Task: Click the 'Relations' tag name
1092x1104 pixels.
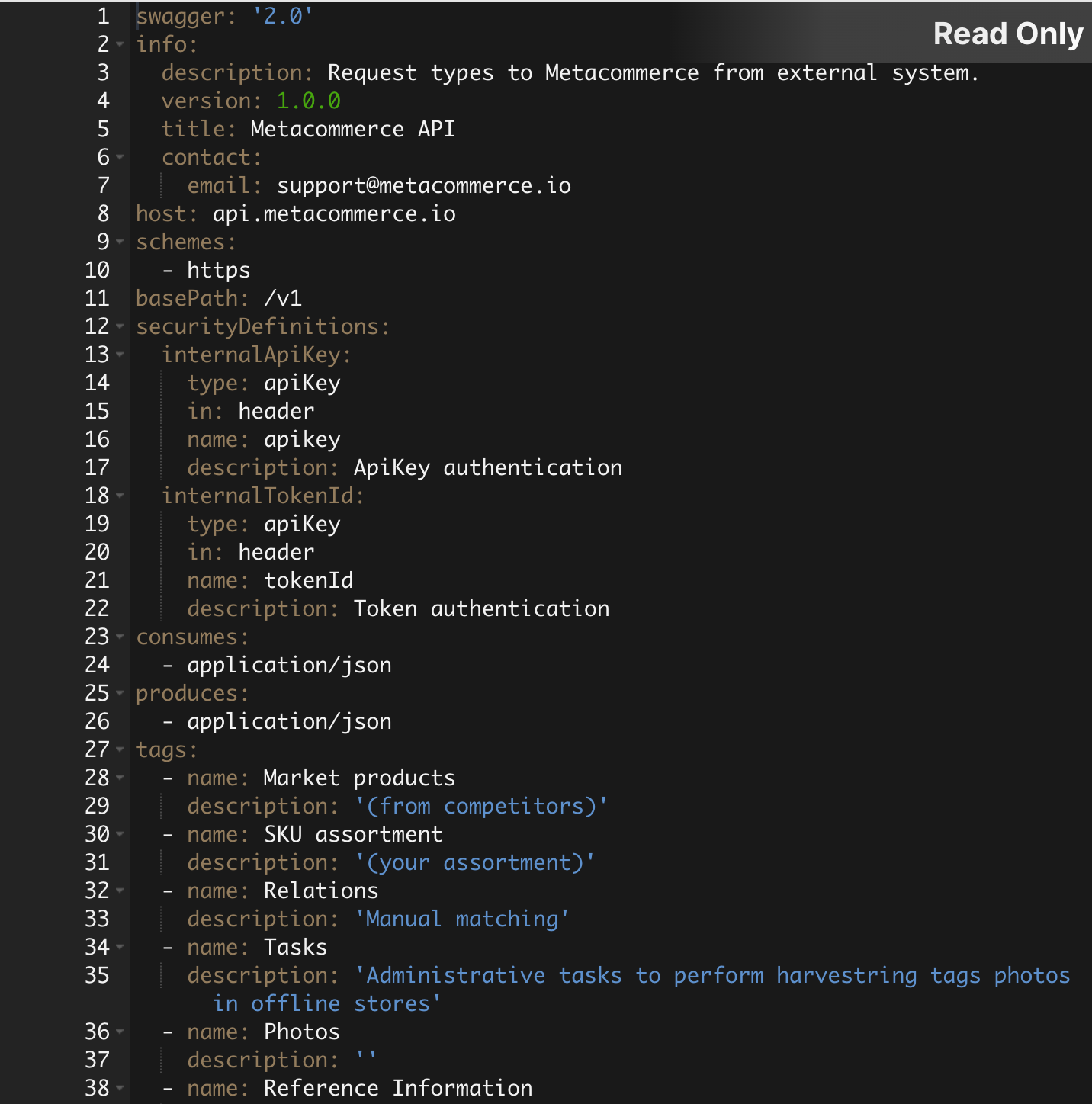Action: click(321, 891)
